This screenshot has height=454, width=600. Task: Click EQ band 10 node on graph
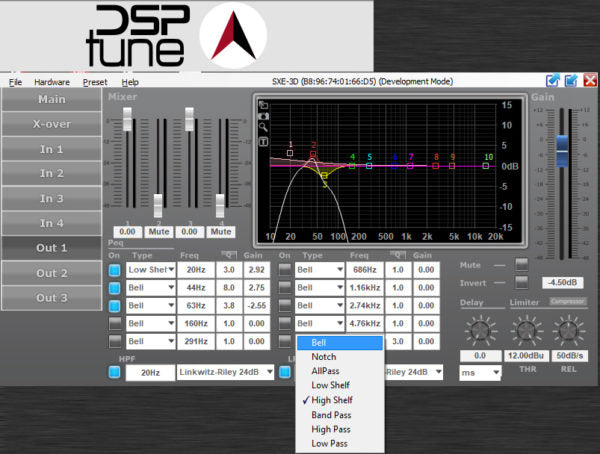[488, 166]
